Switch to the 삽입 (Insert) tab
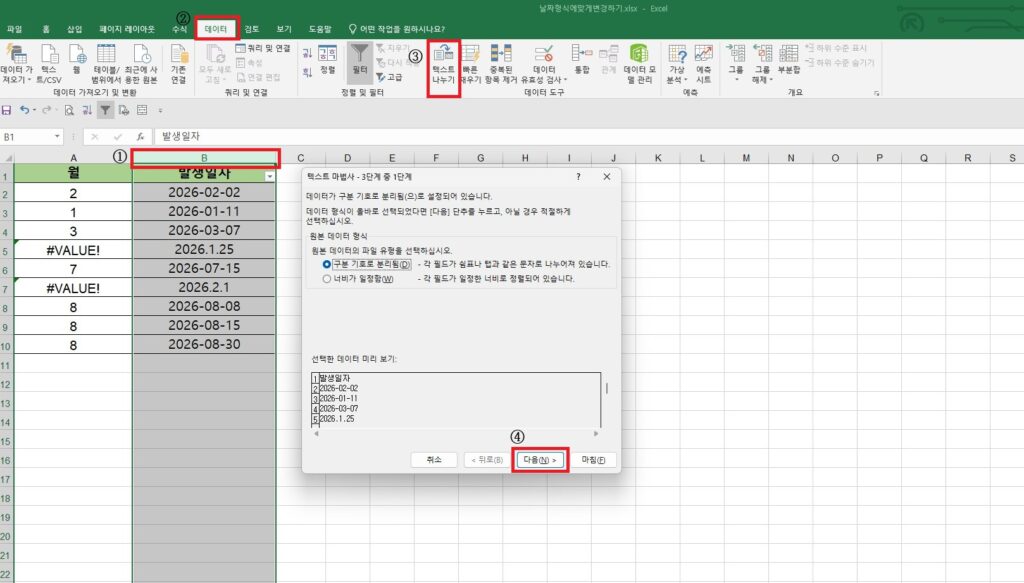1024x583 pixels. (74, 29)
